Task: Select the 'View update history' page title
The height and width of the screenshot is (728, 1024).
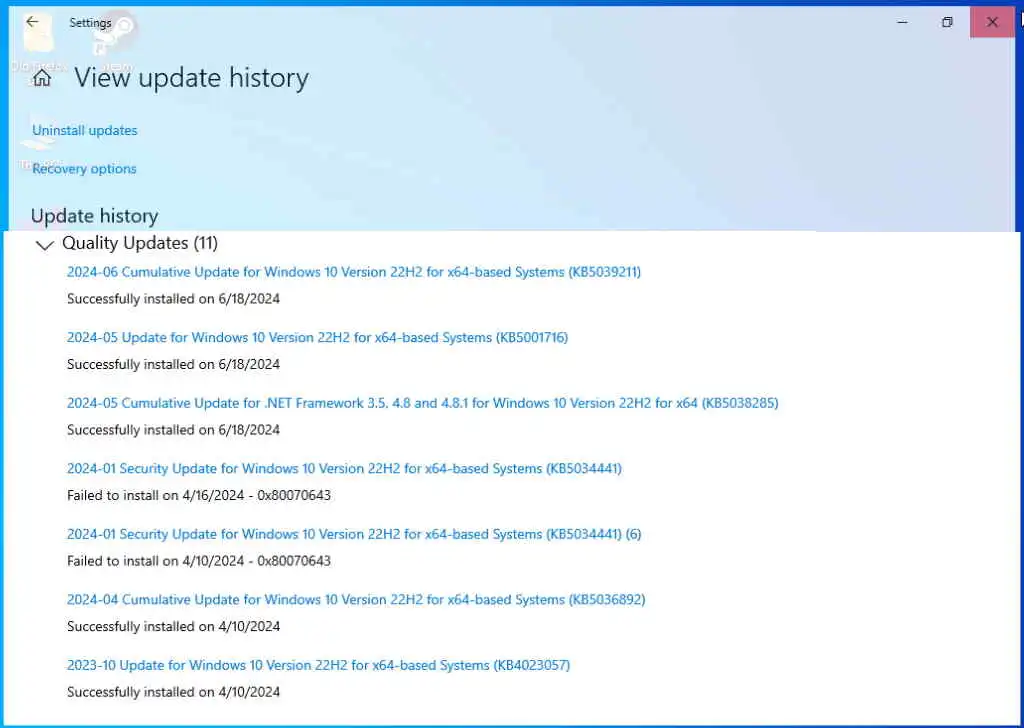Action: [191, 78]
